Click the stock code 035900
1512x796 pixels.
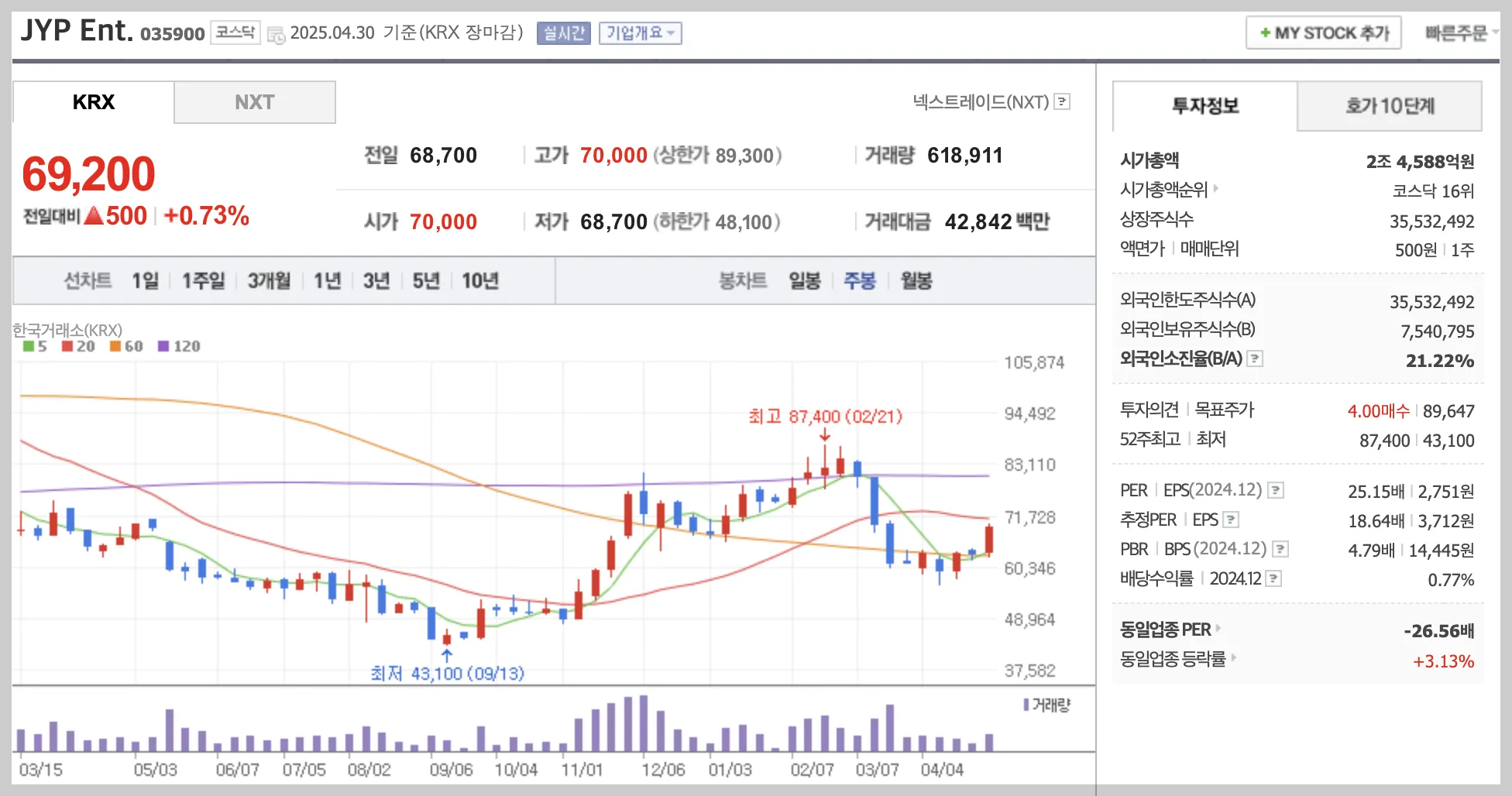pyautogui.click(x=172, y=33)
